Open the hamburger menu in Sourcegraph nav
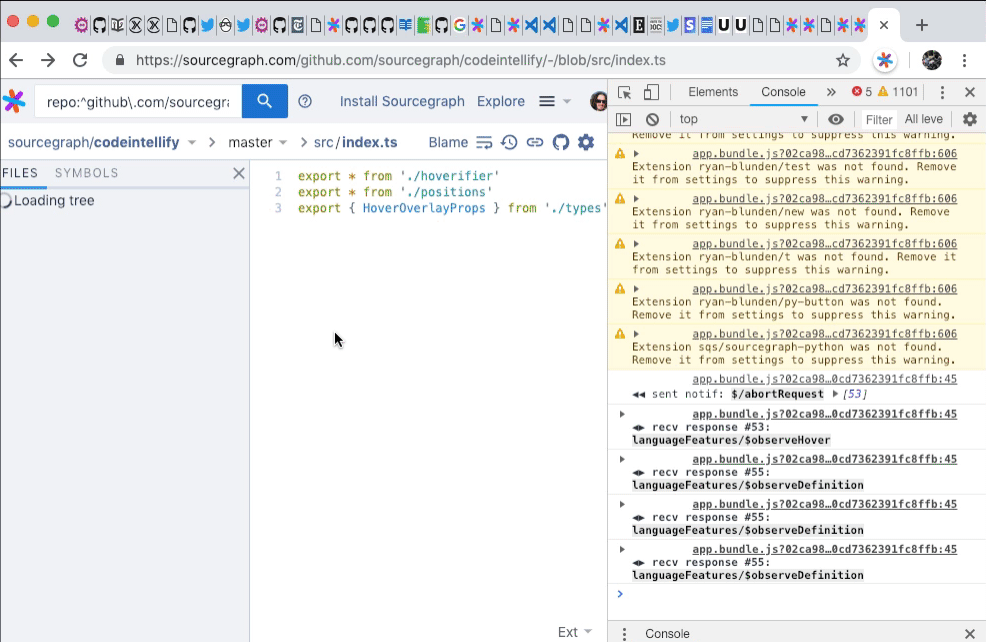Viewport: 986px width, 642px height. [x=547, y=101]
